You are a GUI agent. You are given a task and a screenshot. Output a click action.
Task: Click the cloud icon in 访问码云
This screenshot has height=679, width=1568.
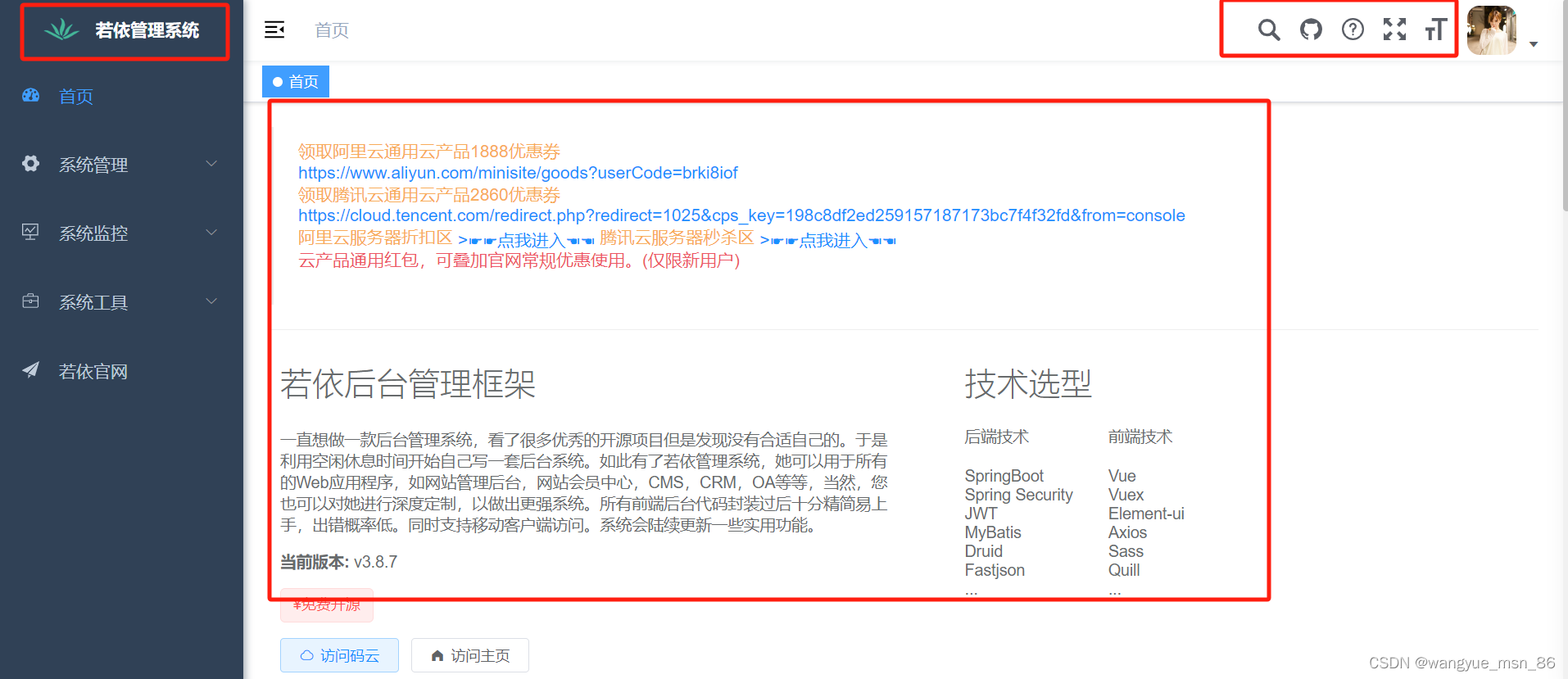(x=307, y=655)
